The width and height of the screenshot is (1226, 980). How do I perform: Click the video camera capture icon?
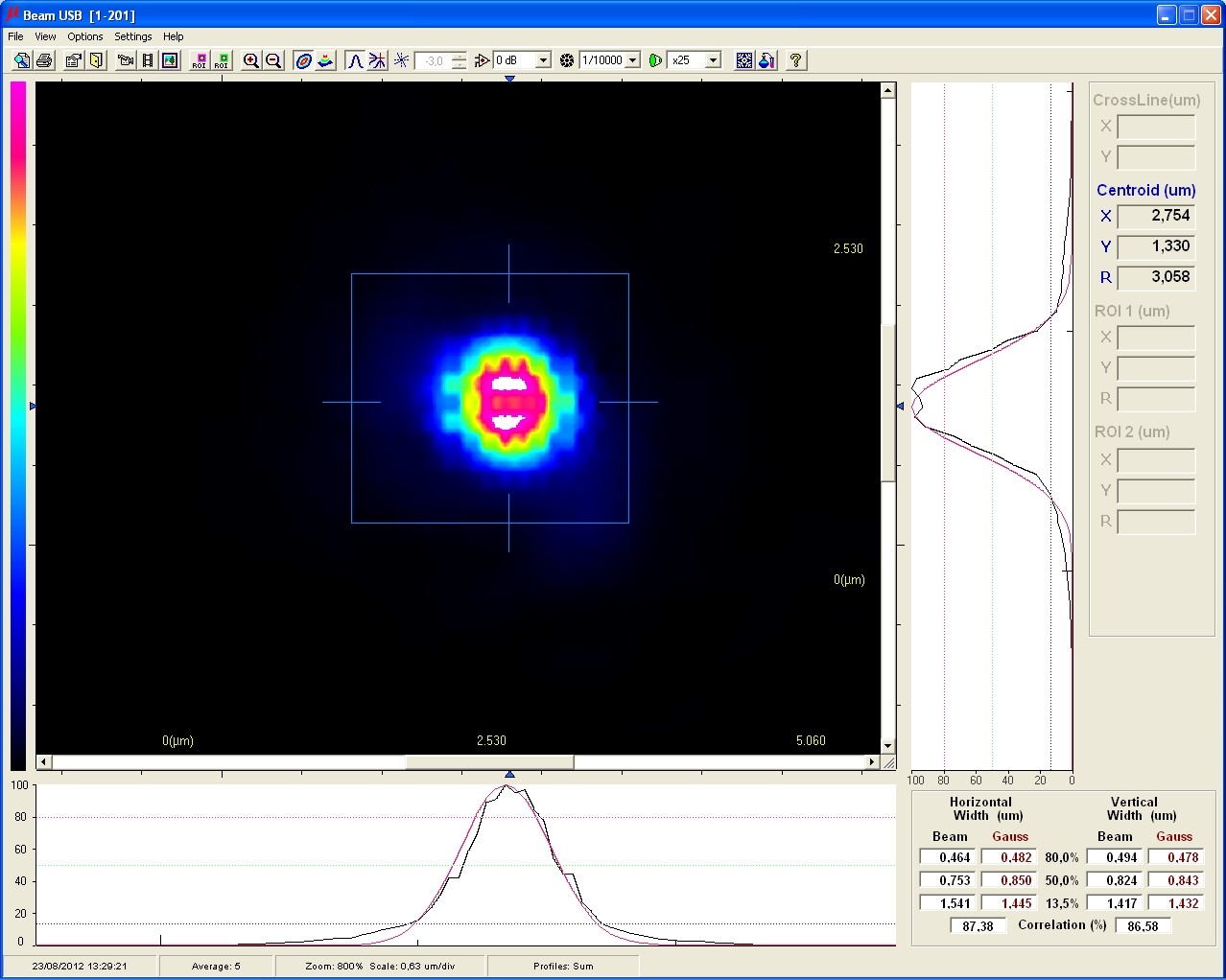(x=125, y=60)
